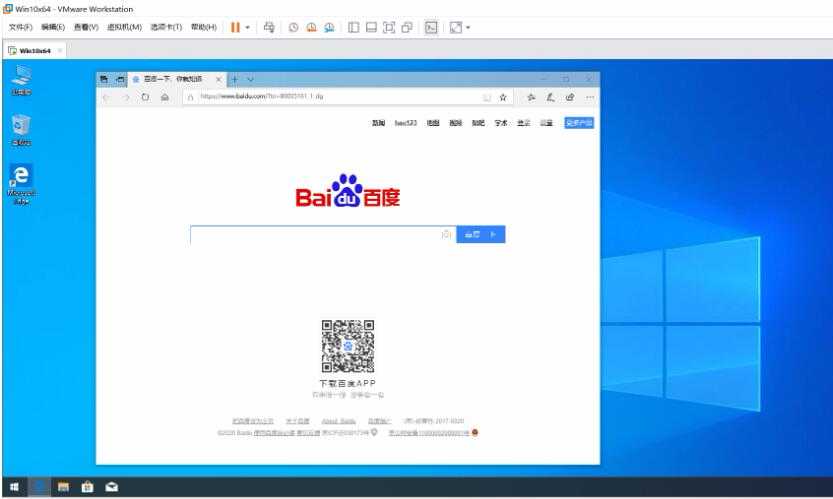Refresh the Baidu page

[x=145, y=97]
